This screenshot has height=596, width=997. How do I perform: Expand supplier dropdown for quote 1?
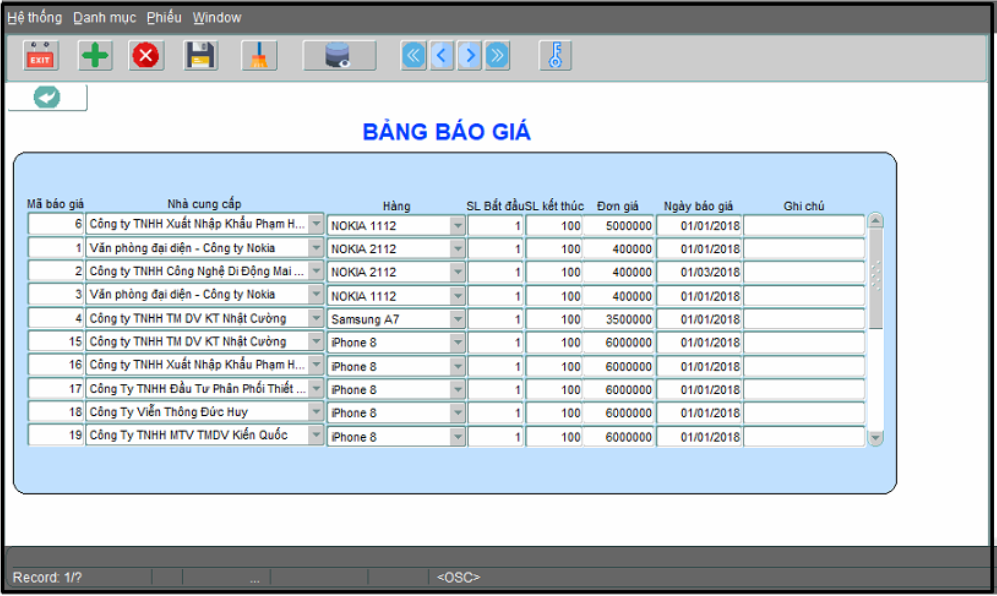[316, 248]
